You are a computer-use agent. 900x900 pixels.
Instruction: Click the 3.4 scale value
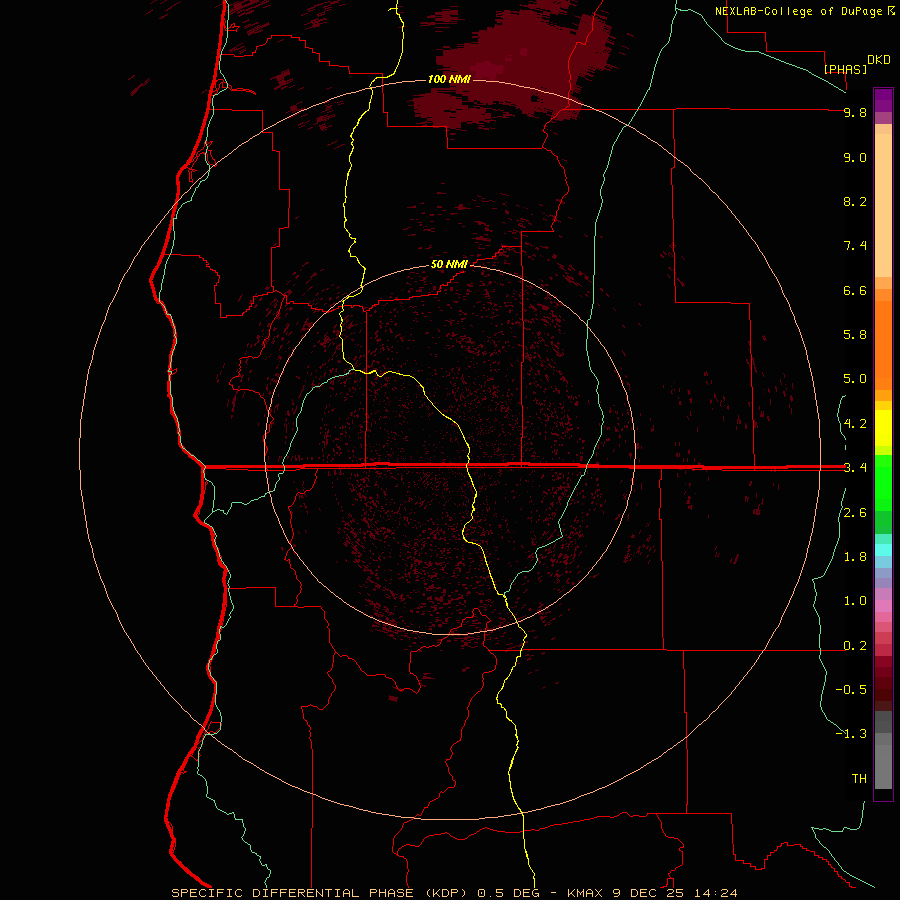pos(855,468)
